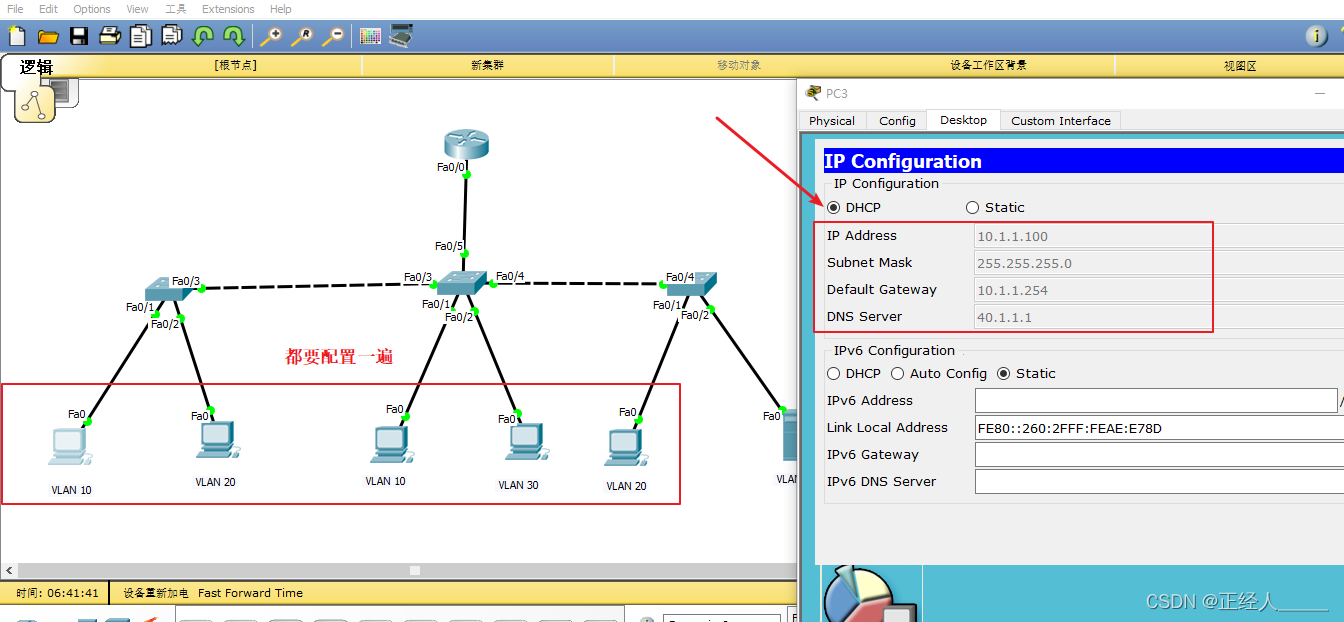Switch to the Physical tab
This screenshot has width=1344, height=622.
(x=831, y=120)
